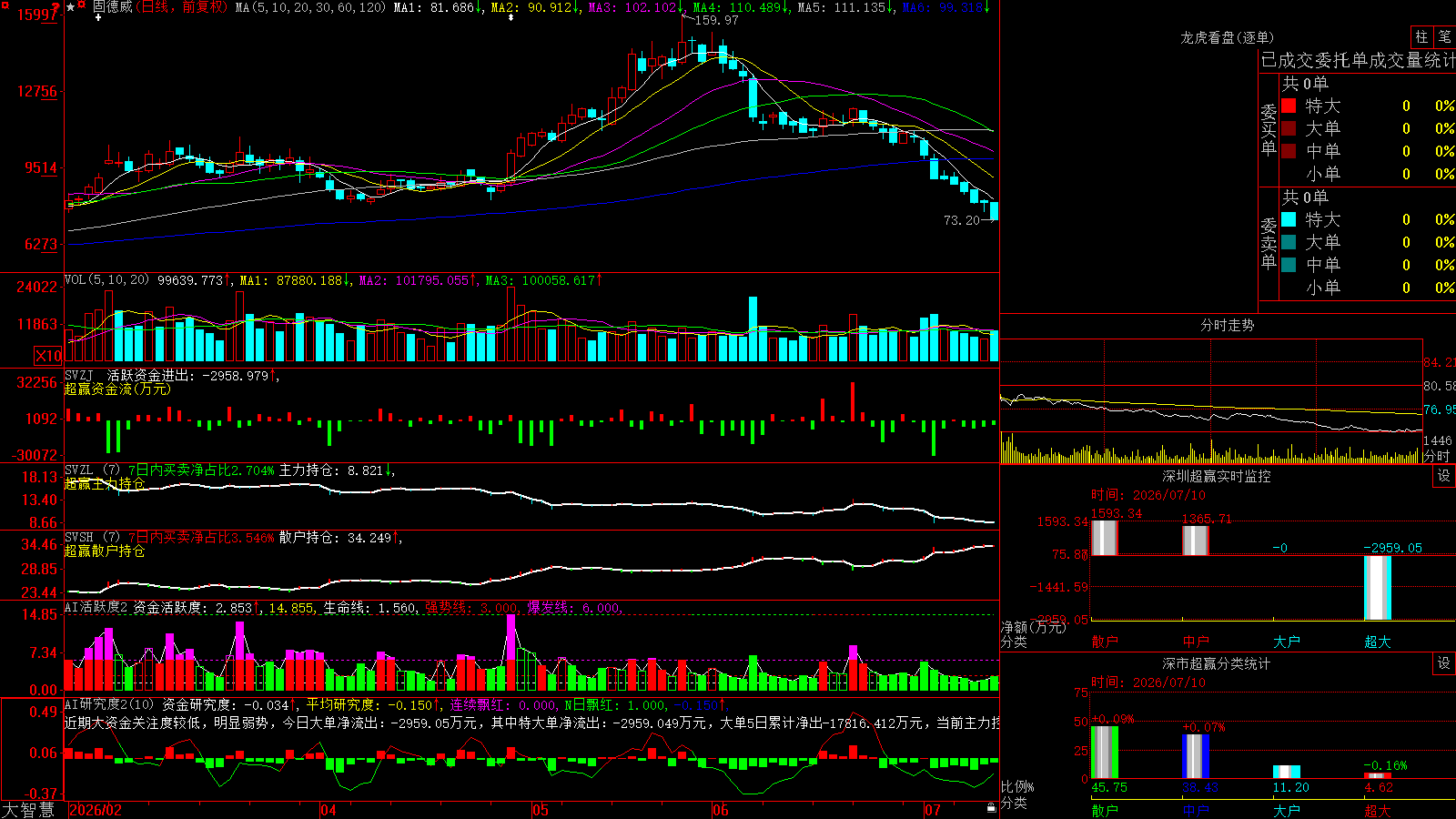The height and width of the screenshot is (819, 1456).
Task: Click 时间: 2026/07/10 in 深圳超赢实时监控
Action: [x=1148, y=495]
